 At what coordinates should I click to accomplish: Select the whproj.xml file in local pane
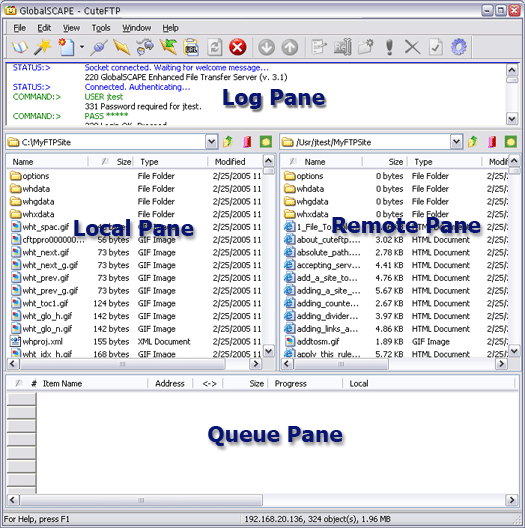pos(42,341)
